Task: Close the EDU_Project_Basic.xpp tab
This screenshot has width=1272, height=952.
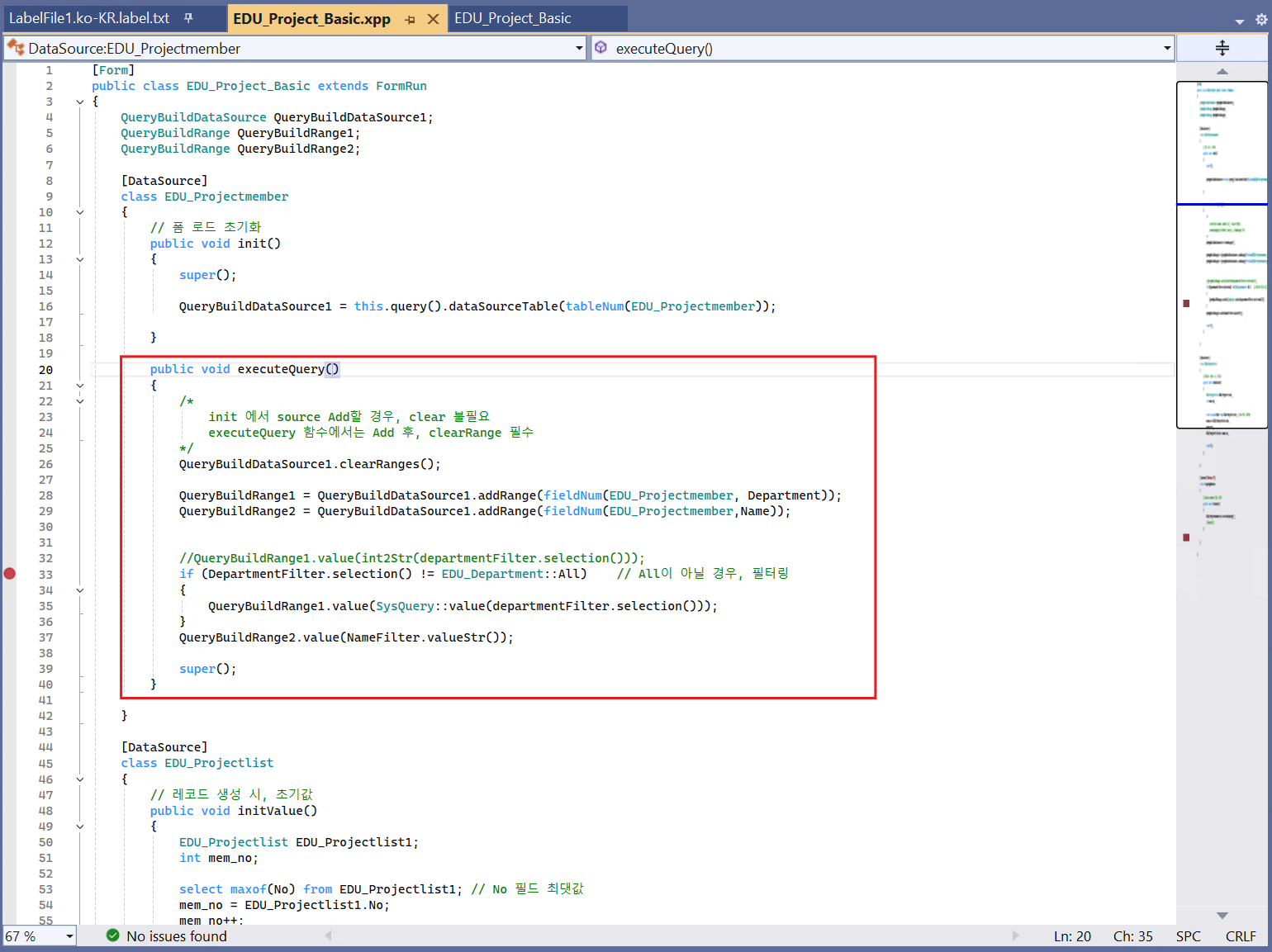Action: 433,19
